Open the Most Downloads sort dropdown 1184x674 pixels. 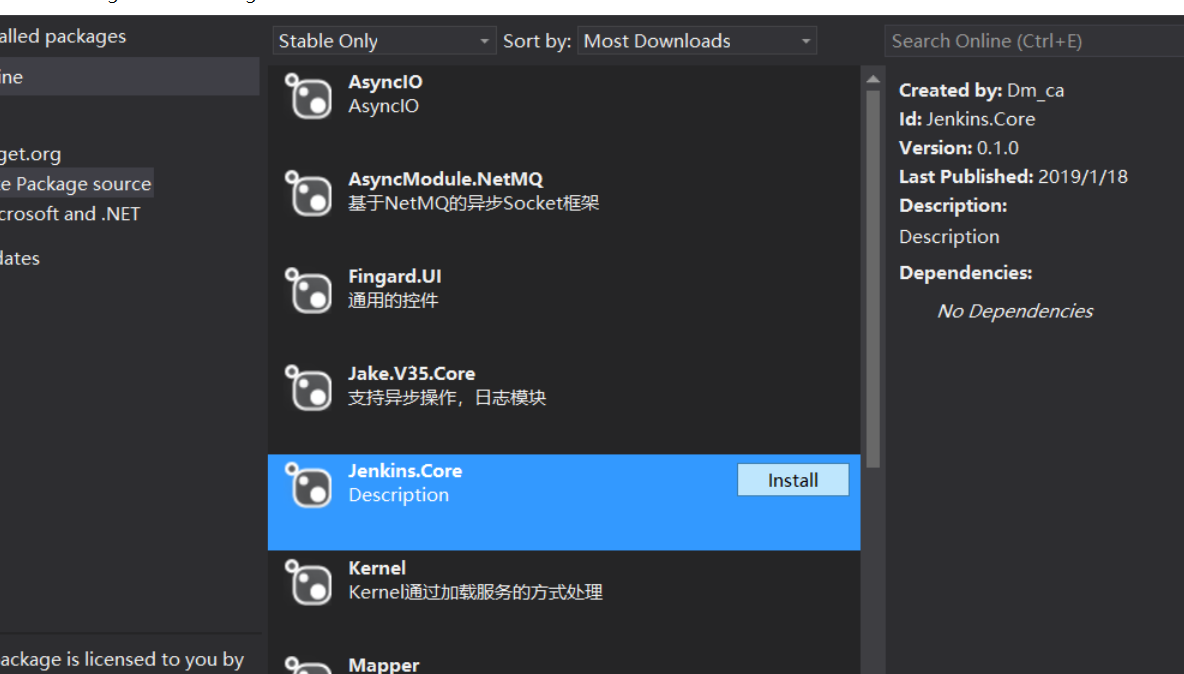(696, 41)
